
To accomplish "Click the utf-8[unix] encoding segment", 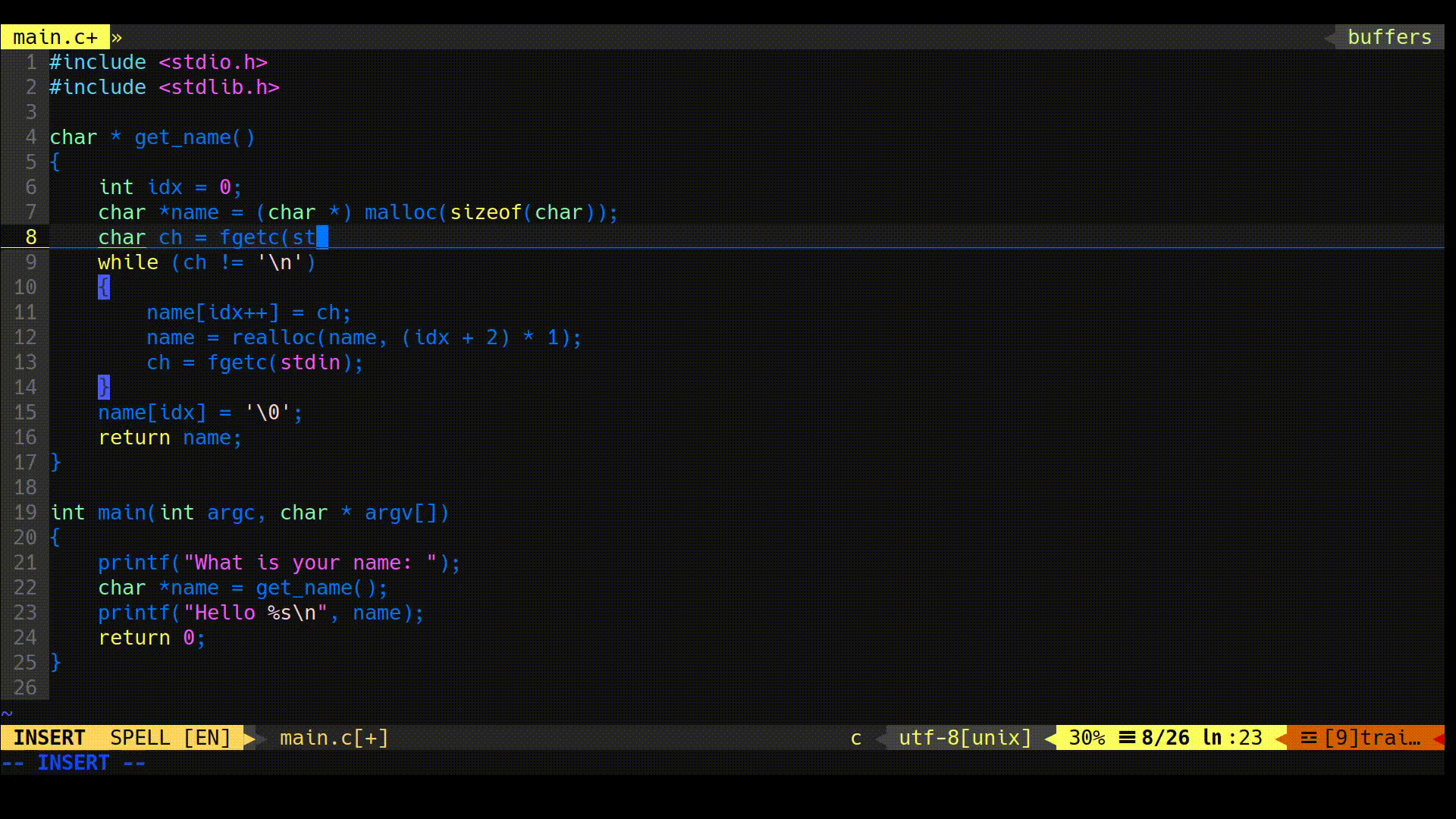I will click(965, 737).
